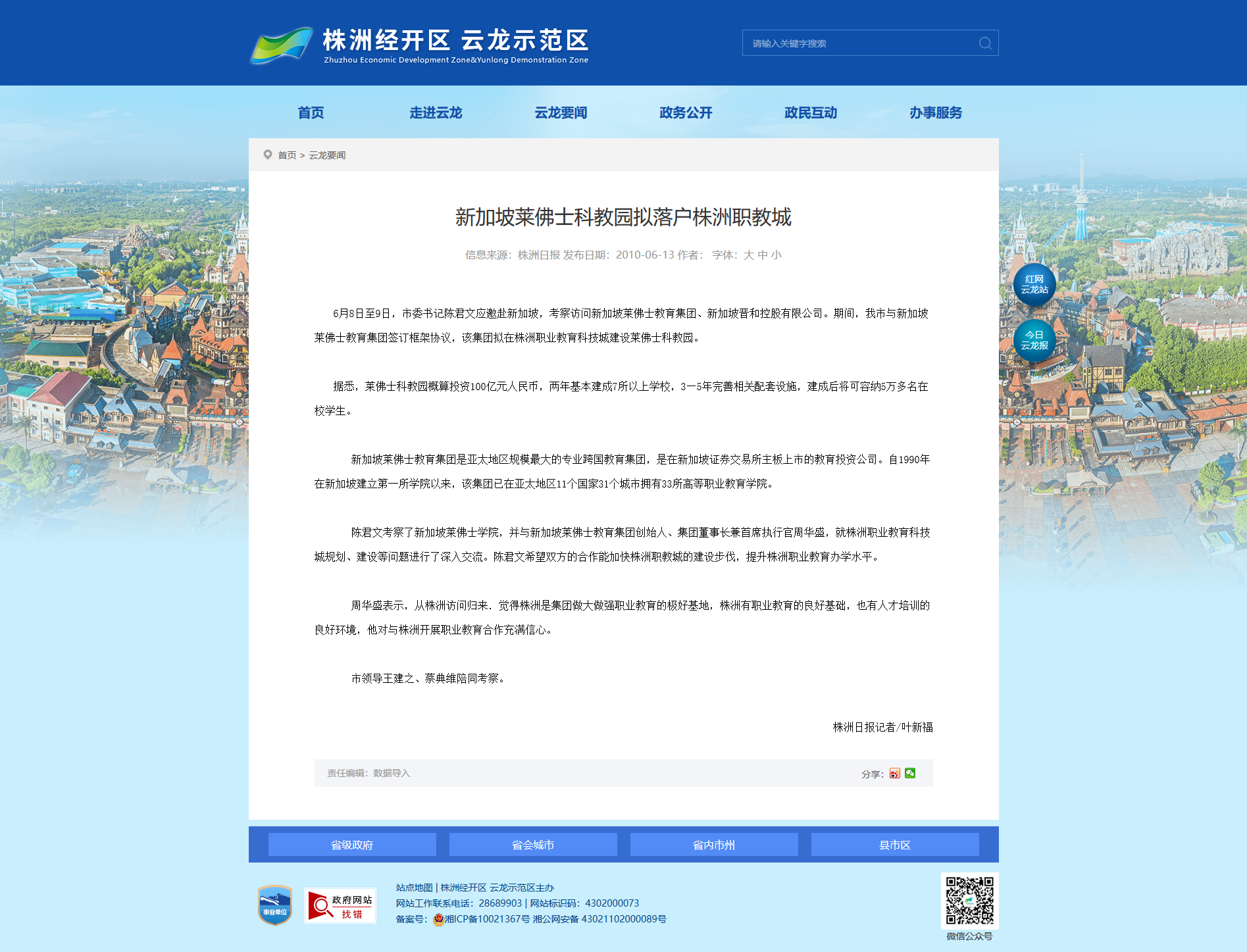Open the 今日云龙报 floating button
This screenshot has width=1247, height=952.
1034,341
